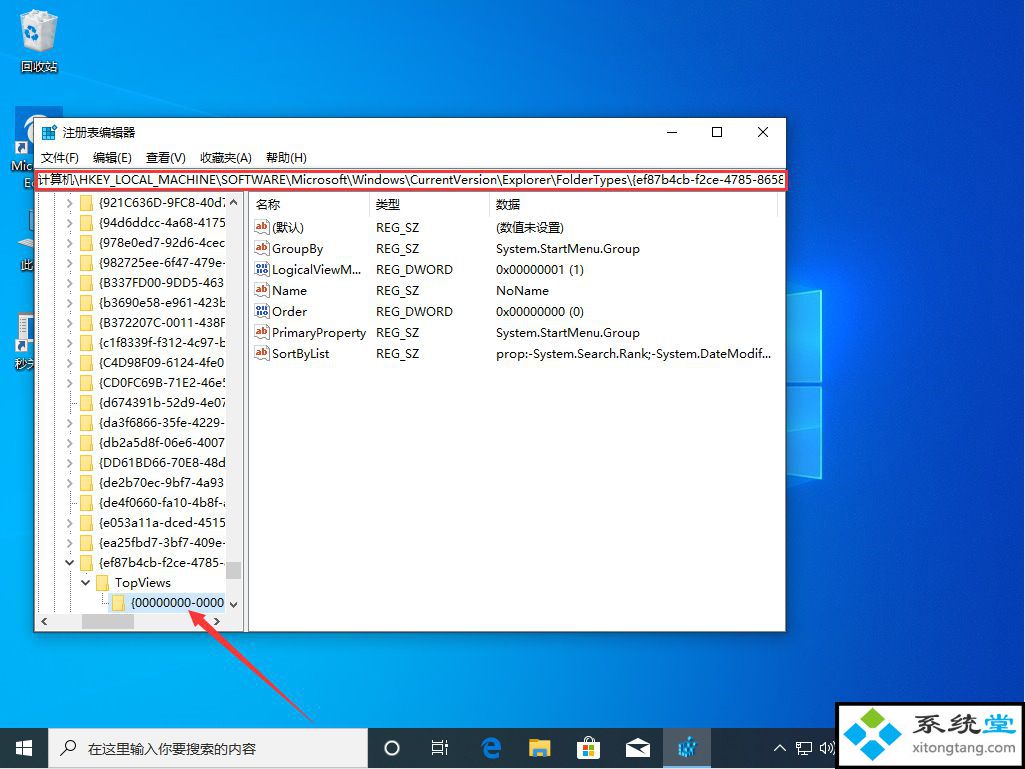The image size is (1025, 769).
Task: Click the tree's horizontal scrollbar left arrow
Action: (x=44, y=621)
